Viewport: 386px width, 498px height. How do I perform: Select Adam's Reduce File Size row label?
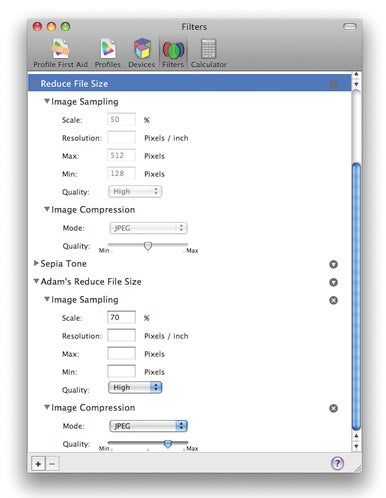pyautogui.click(x=91, y=282)
